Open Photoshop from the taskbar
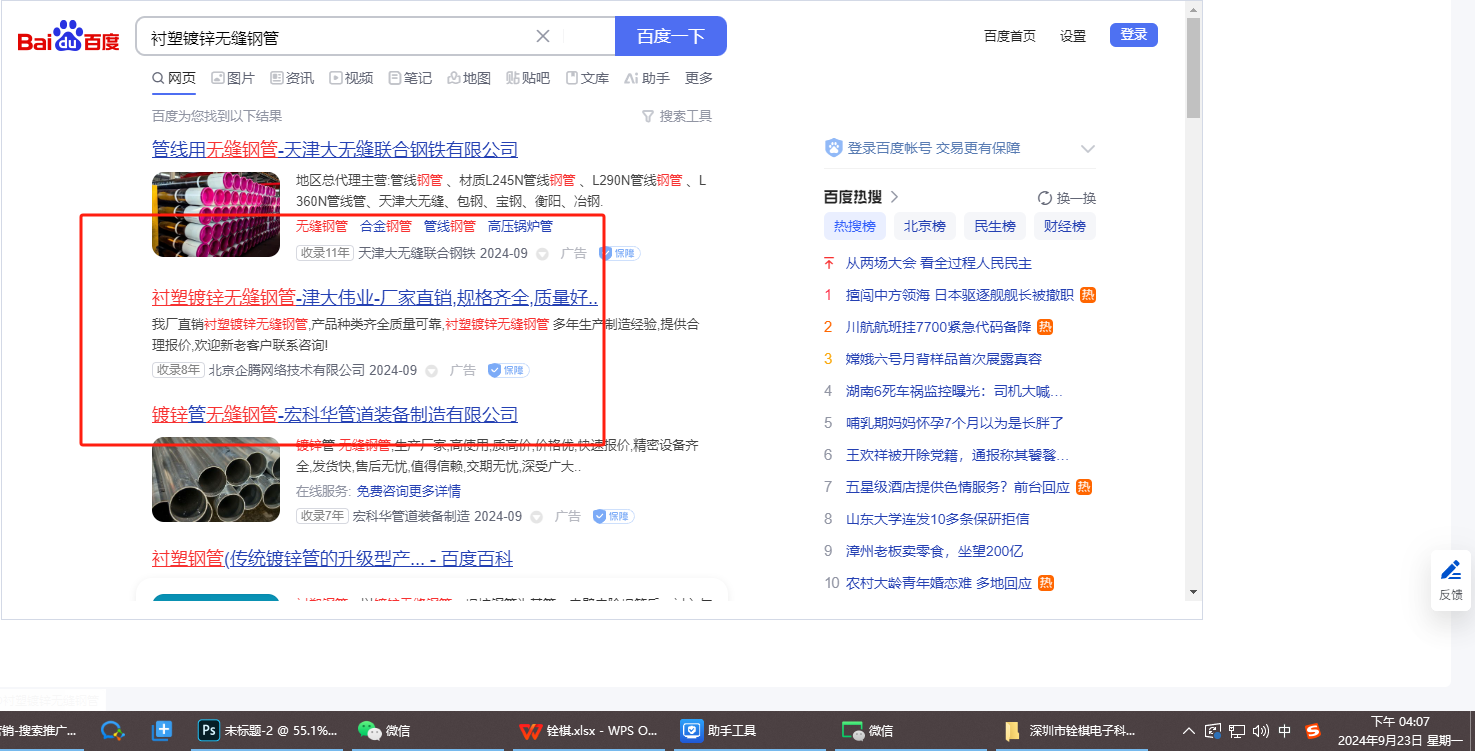Screen dimensions: 1475x751 click(x=209, y=731)
